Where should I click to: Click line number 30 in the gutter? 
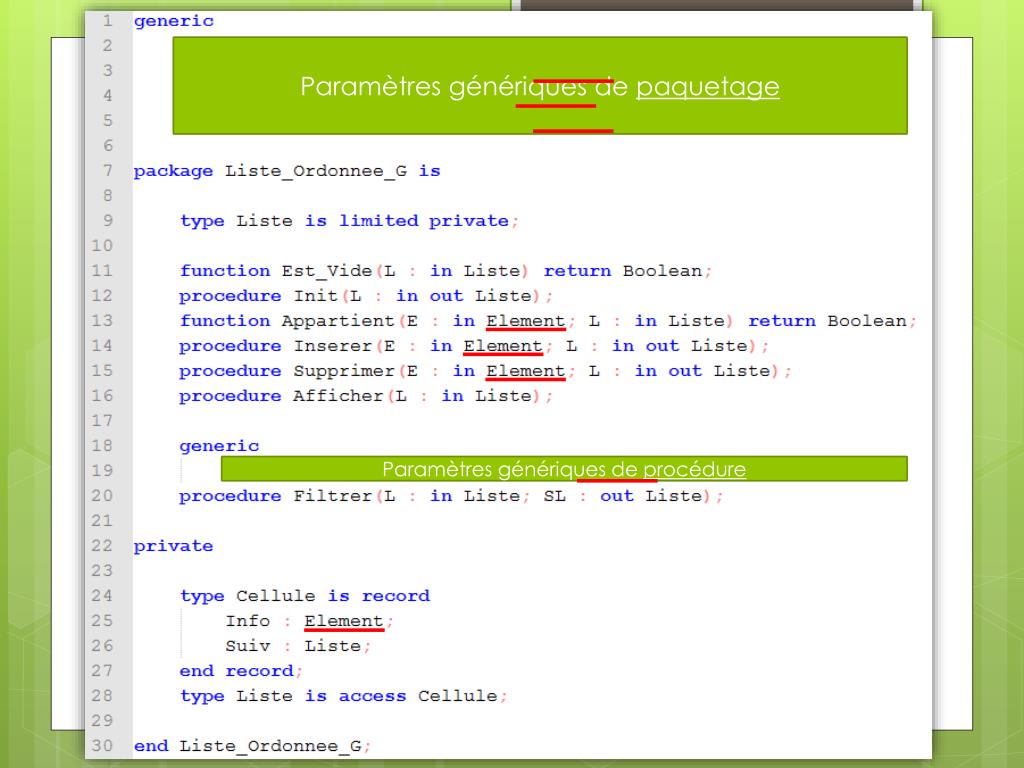point(102,746)
